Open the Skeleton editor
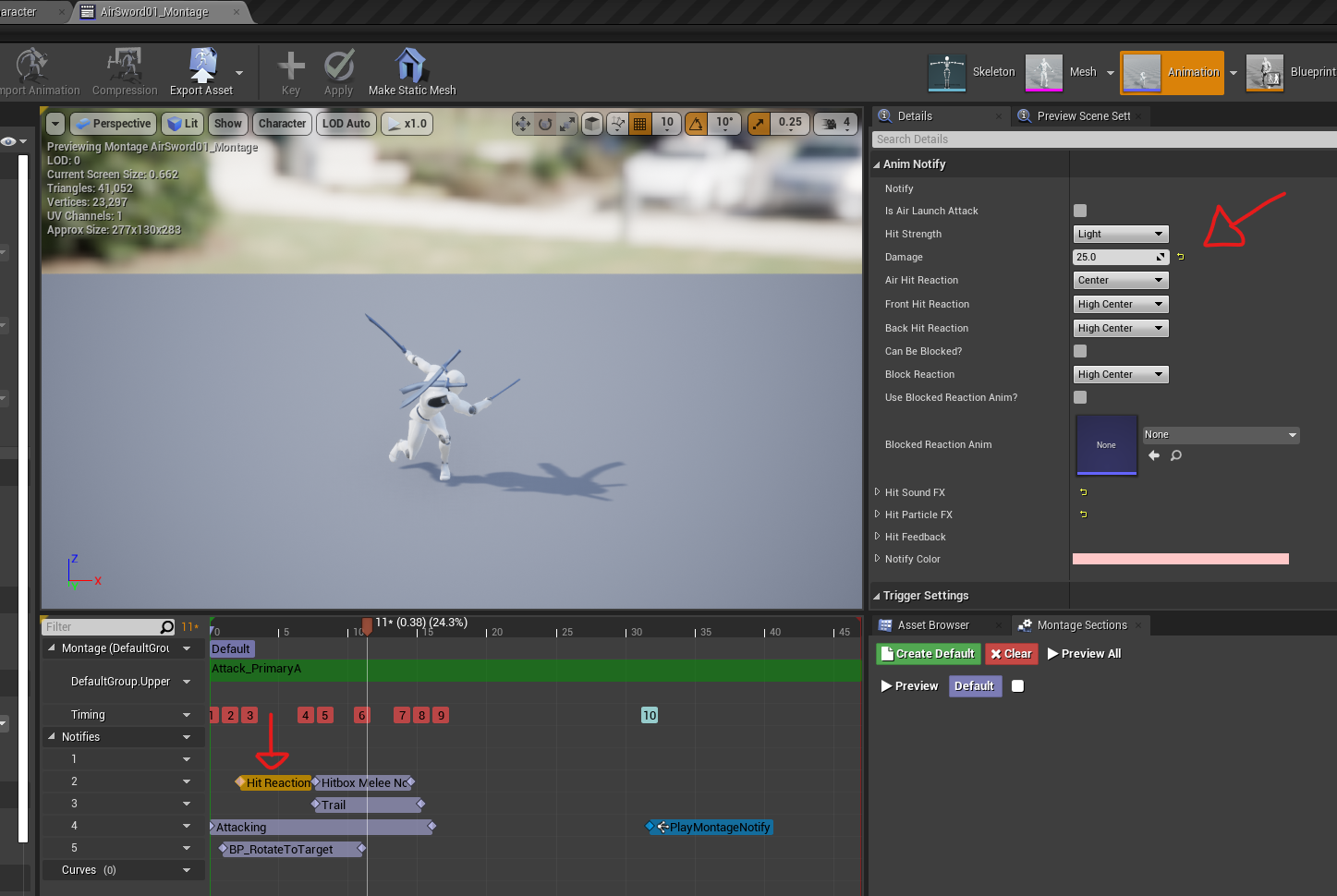1337x896 pixels. pyautogui.click(x=970, y=72)
